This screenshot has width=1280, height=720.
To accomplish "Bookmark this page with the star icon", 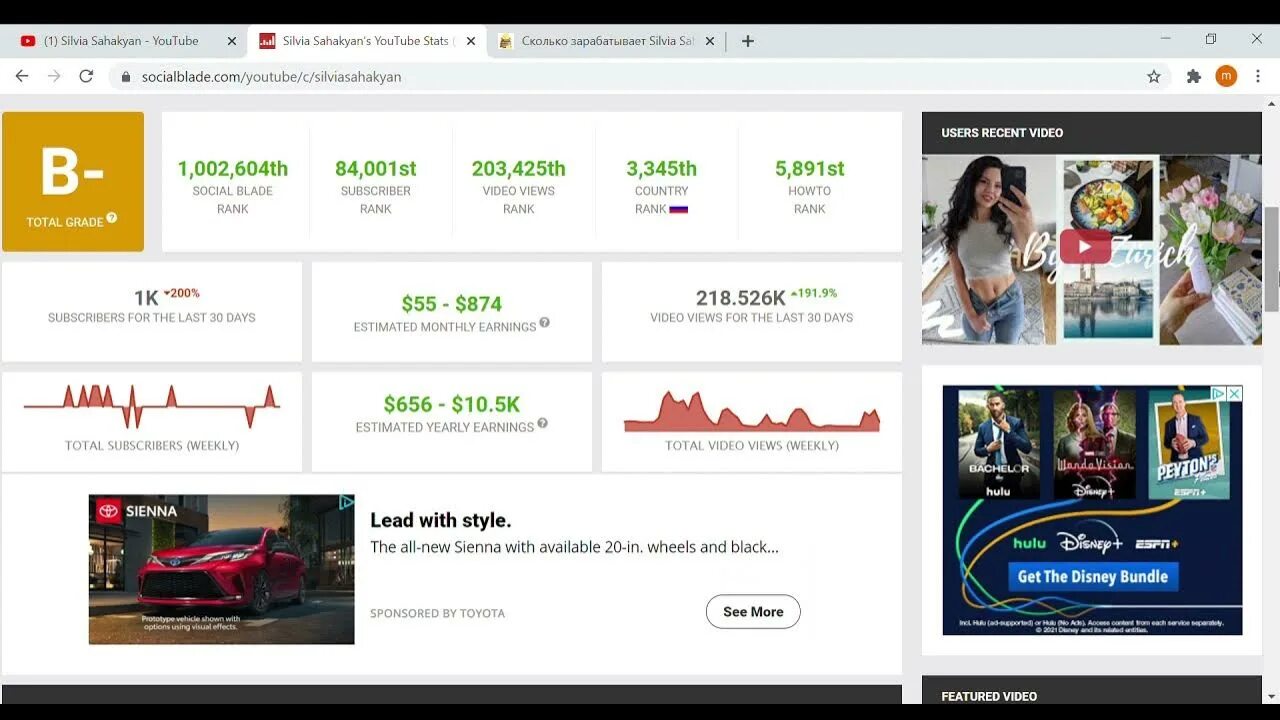I will click(x=1154, y=76).
